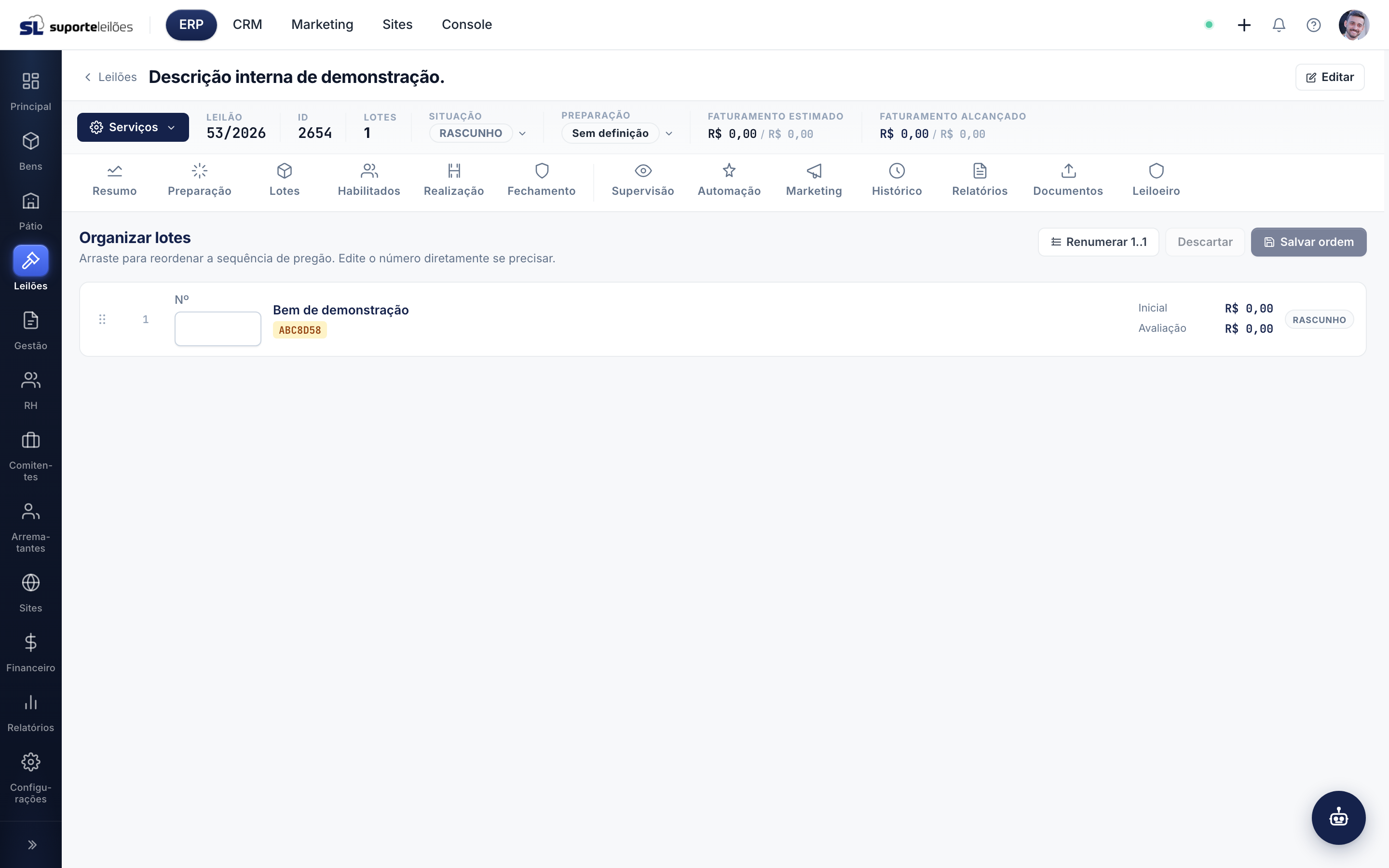This screenshot has width=1389, height=868.
Task: Click the ID value 2654
Action: point(314,133)
